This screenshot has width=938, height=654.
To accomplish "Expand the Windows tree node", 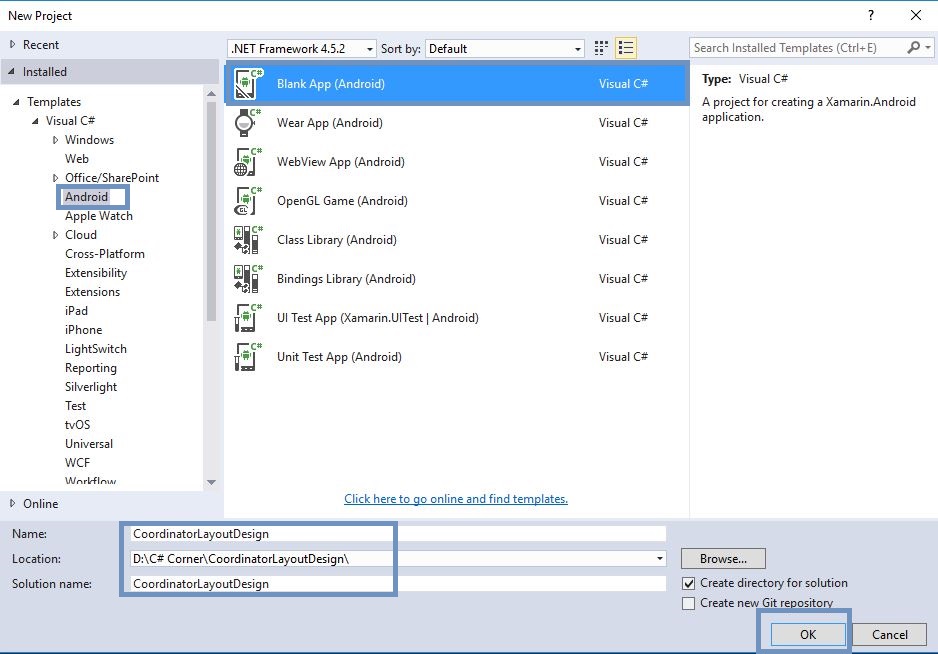I will click(x=55, y=140).
